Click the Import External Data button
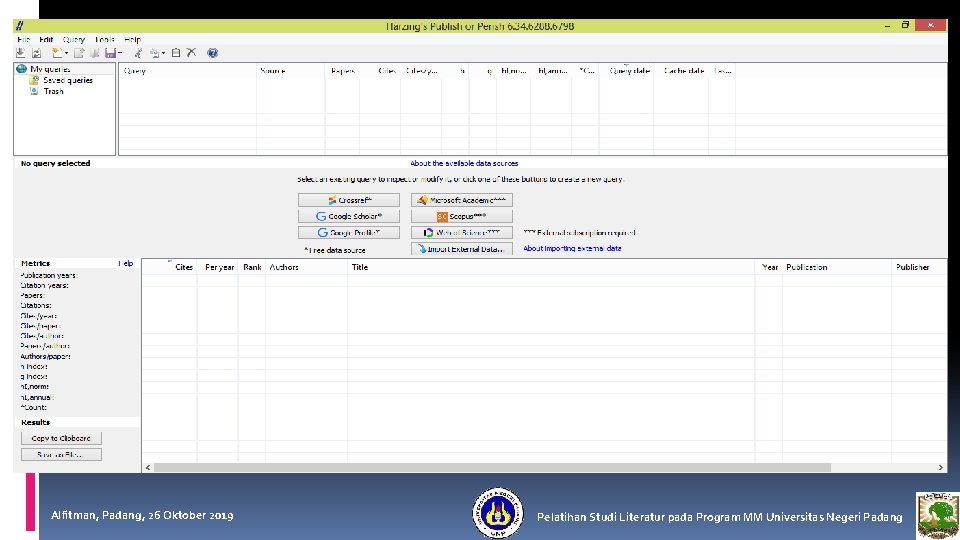This screenshot has height=540, width=960. (462, 249)
